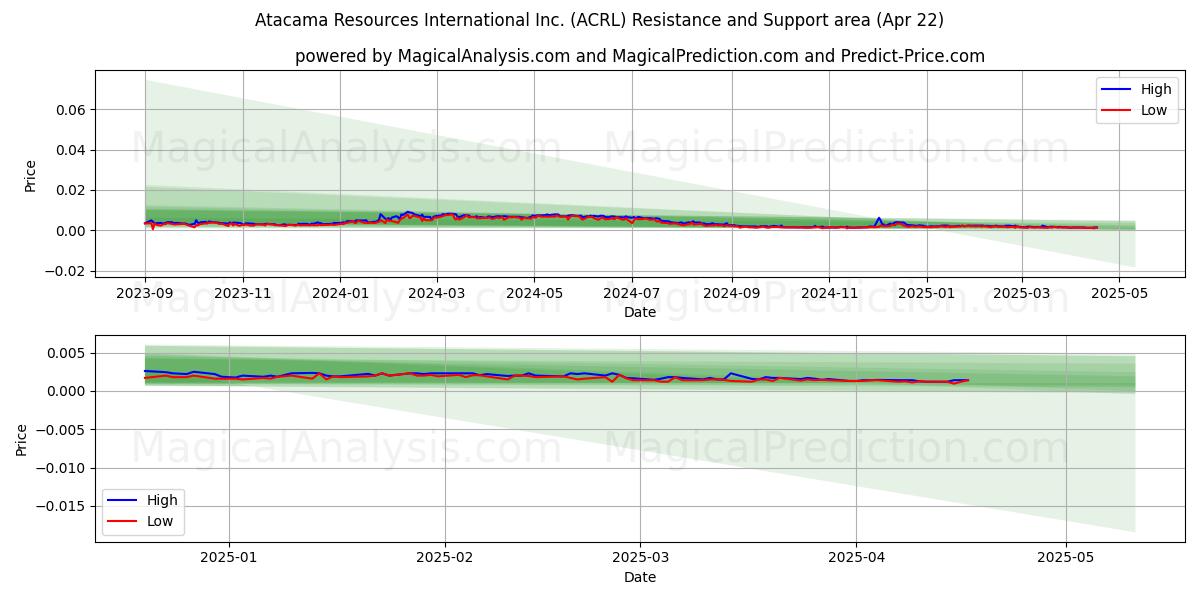Click the 2024-11 date tick label
1200x600 pixels.
[828, 294]
